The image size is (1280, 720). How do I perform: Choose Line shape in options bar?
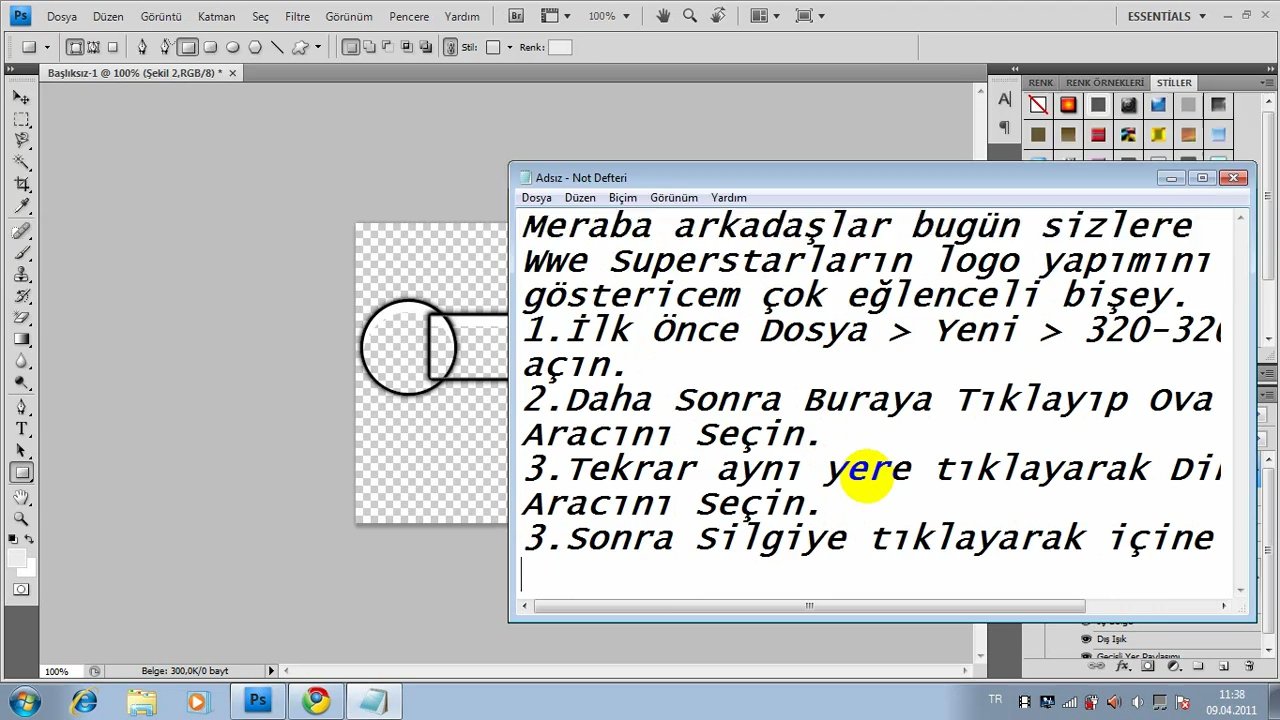[276, 47]
